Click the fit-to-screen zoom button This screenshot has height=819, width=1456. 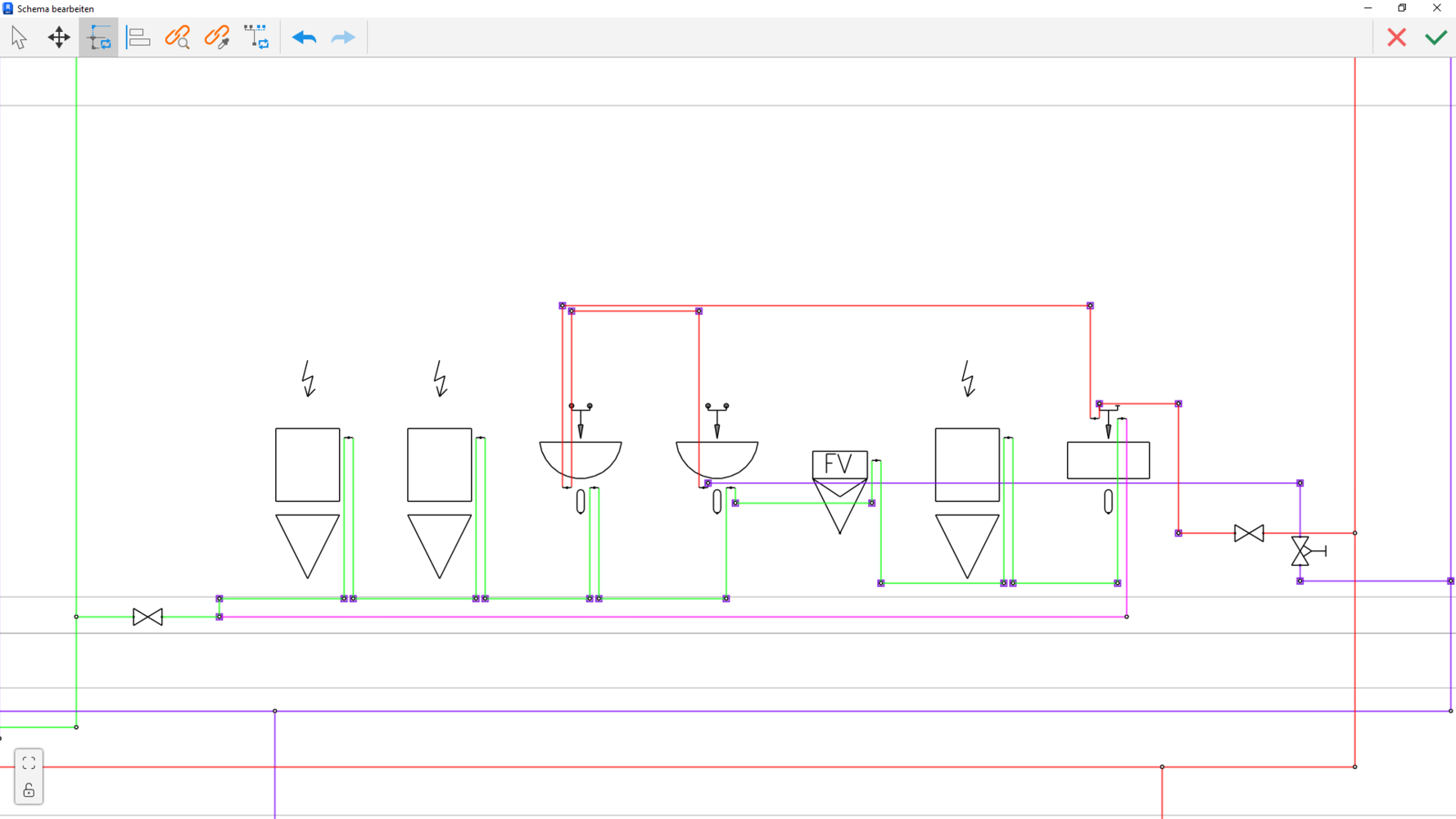pos(29,763)
